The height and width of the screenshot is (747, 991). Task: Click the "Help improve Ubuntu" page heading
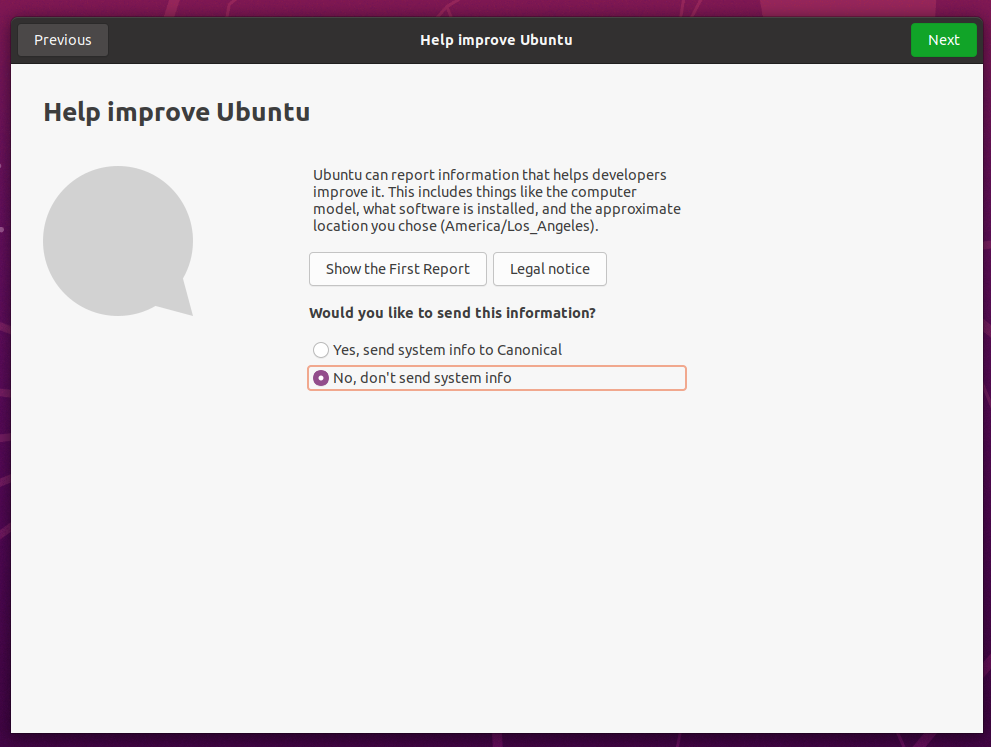tap(176, 112)
